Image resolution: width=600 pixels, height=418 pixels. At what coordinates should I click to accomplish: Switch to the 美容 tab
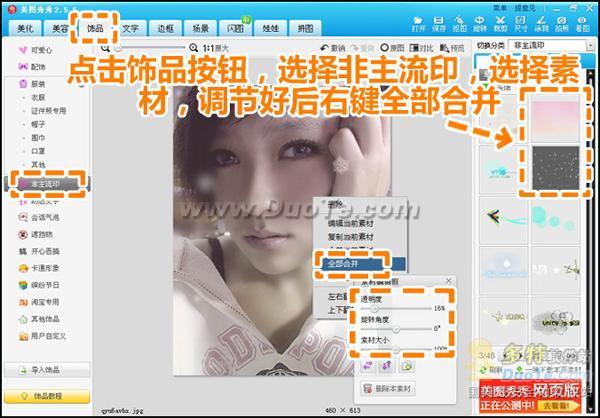[x=60, y=28]
